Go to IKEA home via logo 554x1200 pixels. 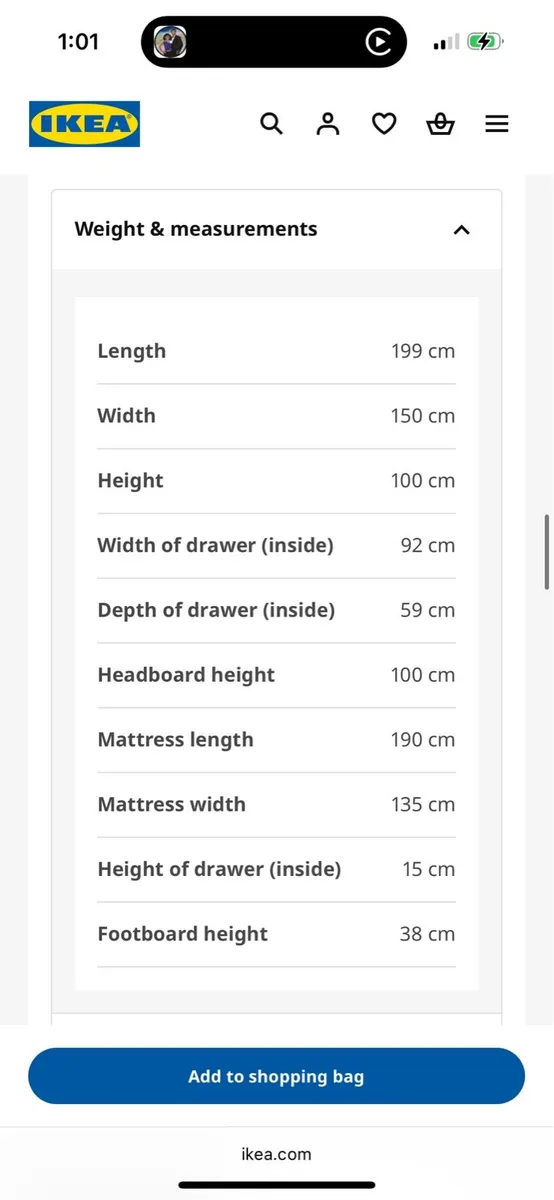click(x=84, y=124)
